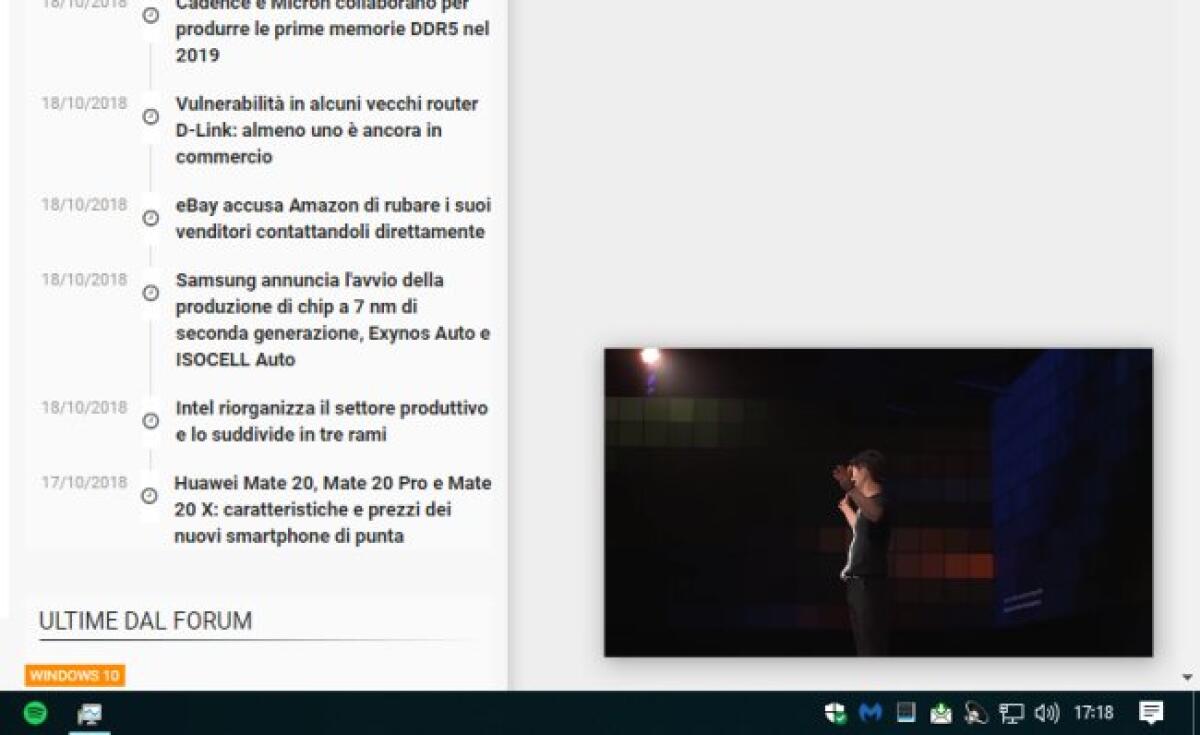
Task: Click the pen input device tray icon
Action: 973,713
